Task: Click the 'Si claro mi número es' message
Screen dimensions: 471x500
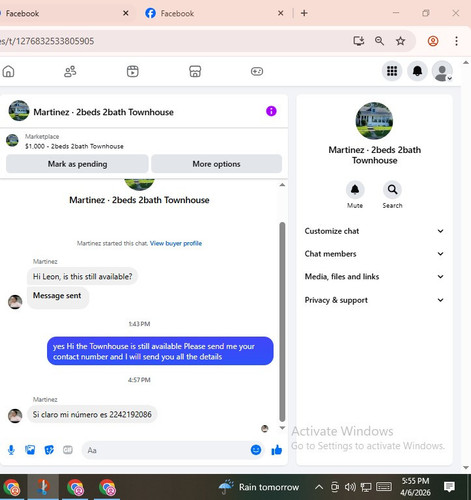Action: [92, 414]
